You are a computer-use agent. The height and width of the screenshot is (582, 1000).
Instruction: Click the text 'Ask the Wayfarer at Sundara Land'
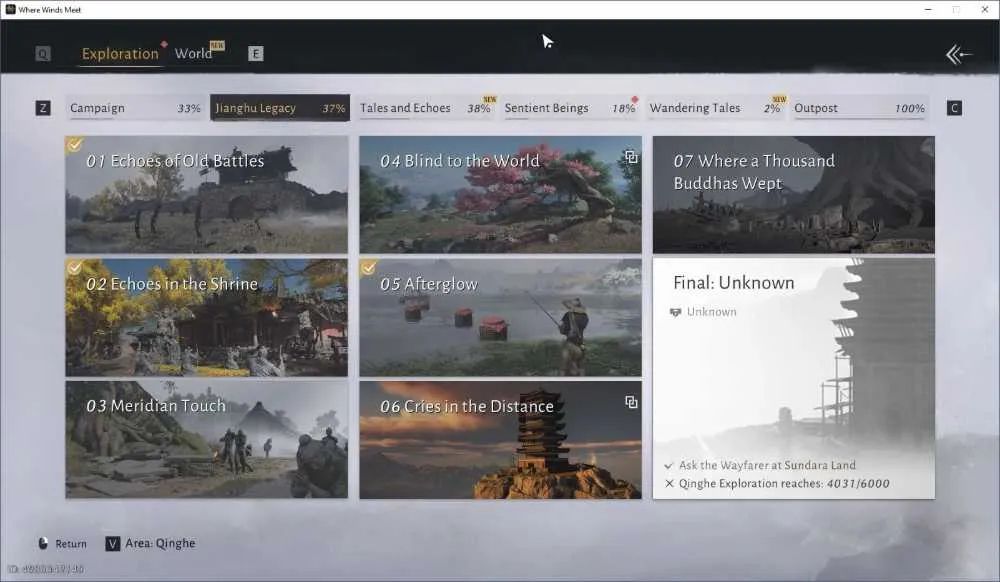tap(767, 465)
